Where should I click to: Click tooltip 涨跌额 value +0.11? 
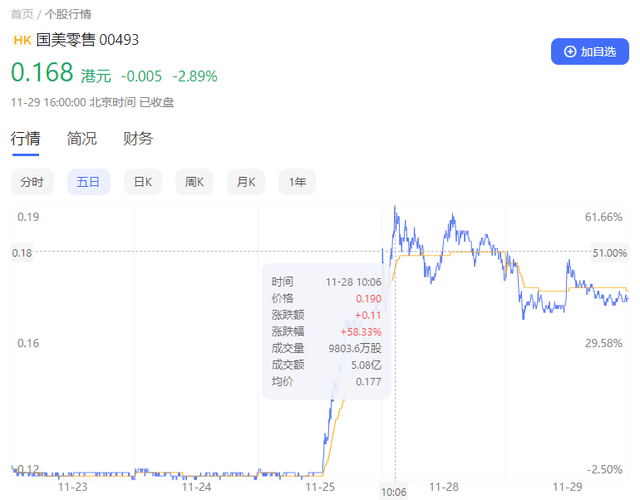[368, 315]
